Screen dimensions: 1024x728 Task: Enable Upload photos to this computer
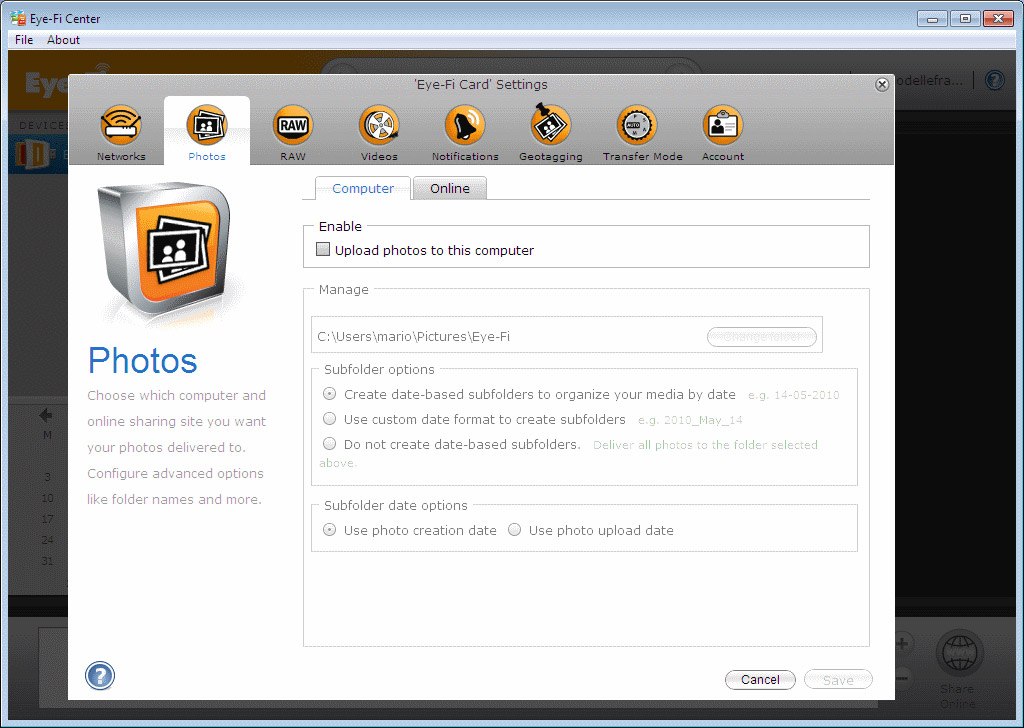[x=323, y=249]
